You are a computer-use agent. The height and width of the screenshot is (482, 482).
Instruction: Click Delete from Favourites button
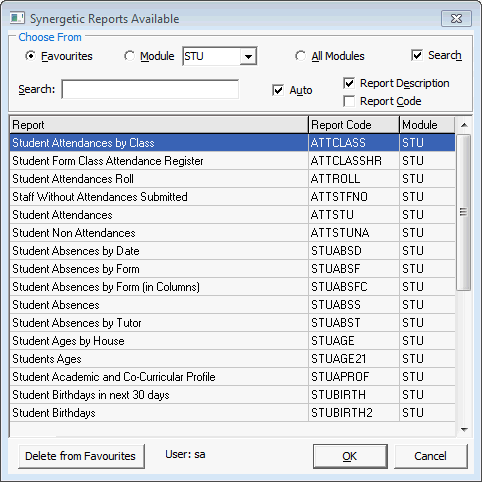click(81, 456)
